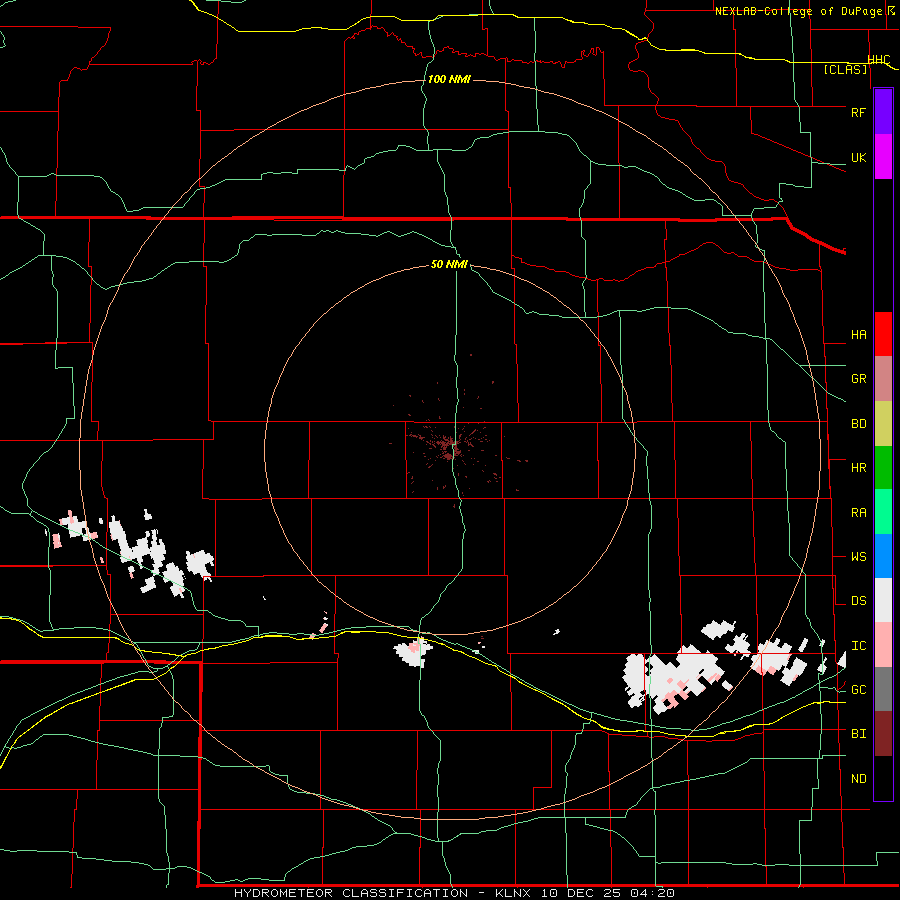Click the Hydrometeor Classification KLNX title caption

[x=454, y=893]
